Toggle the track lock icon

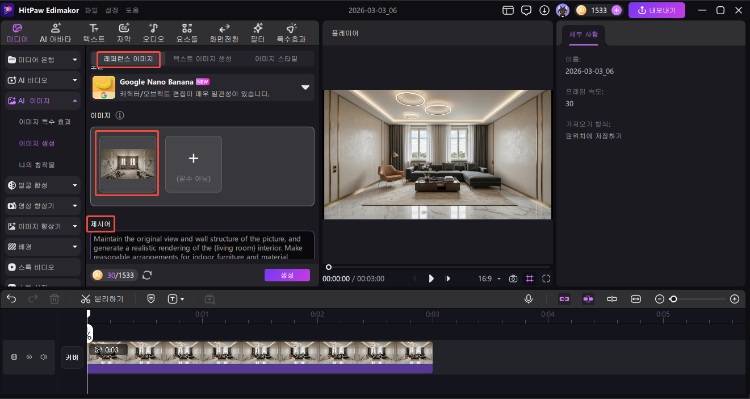coord(14,357)
